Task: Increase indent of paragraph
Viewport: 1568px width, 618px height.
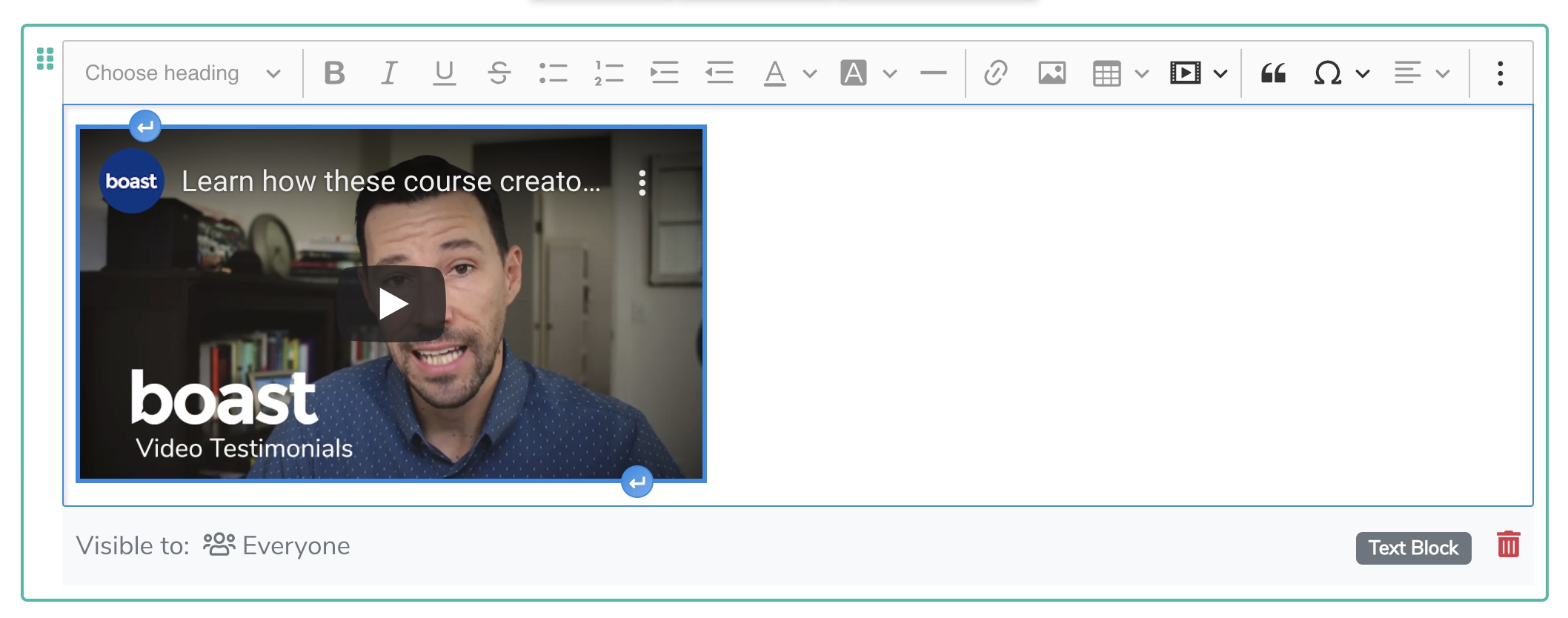Action: pyautogui.click(x=664, y=73)
